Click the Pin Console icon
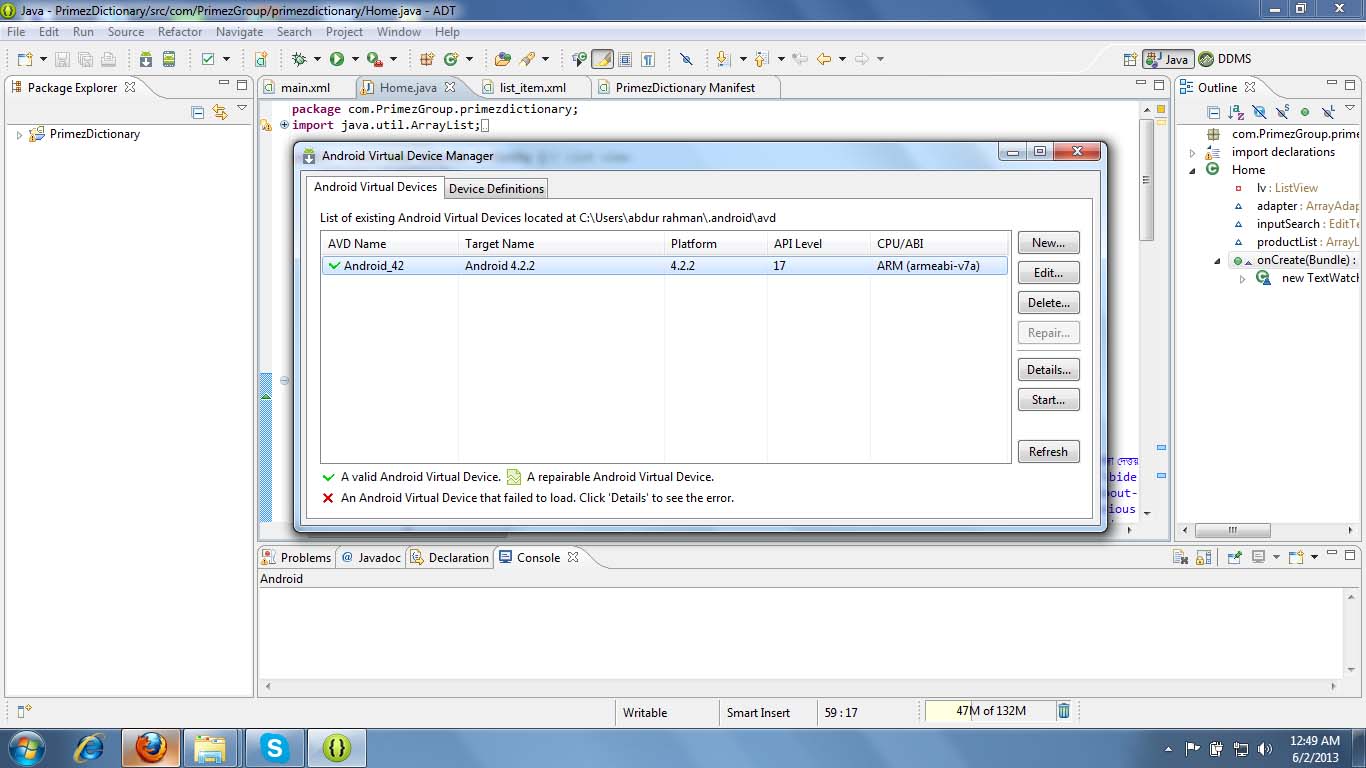The image size is (1366, 768). click(x=1235, y=557)
